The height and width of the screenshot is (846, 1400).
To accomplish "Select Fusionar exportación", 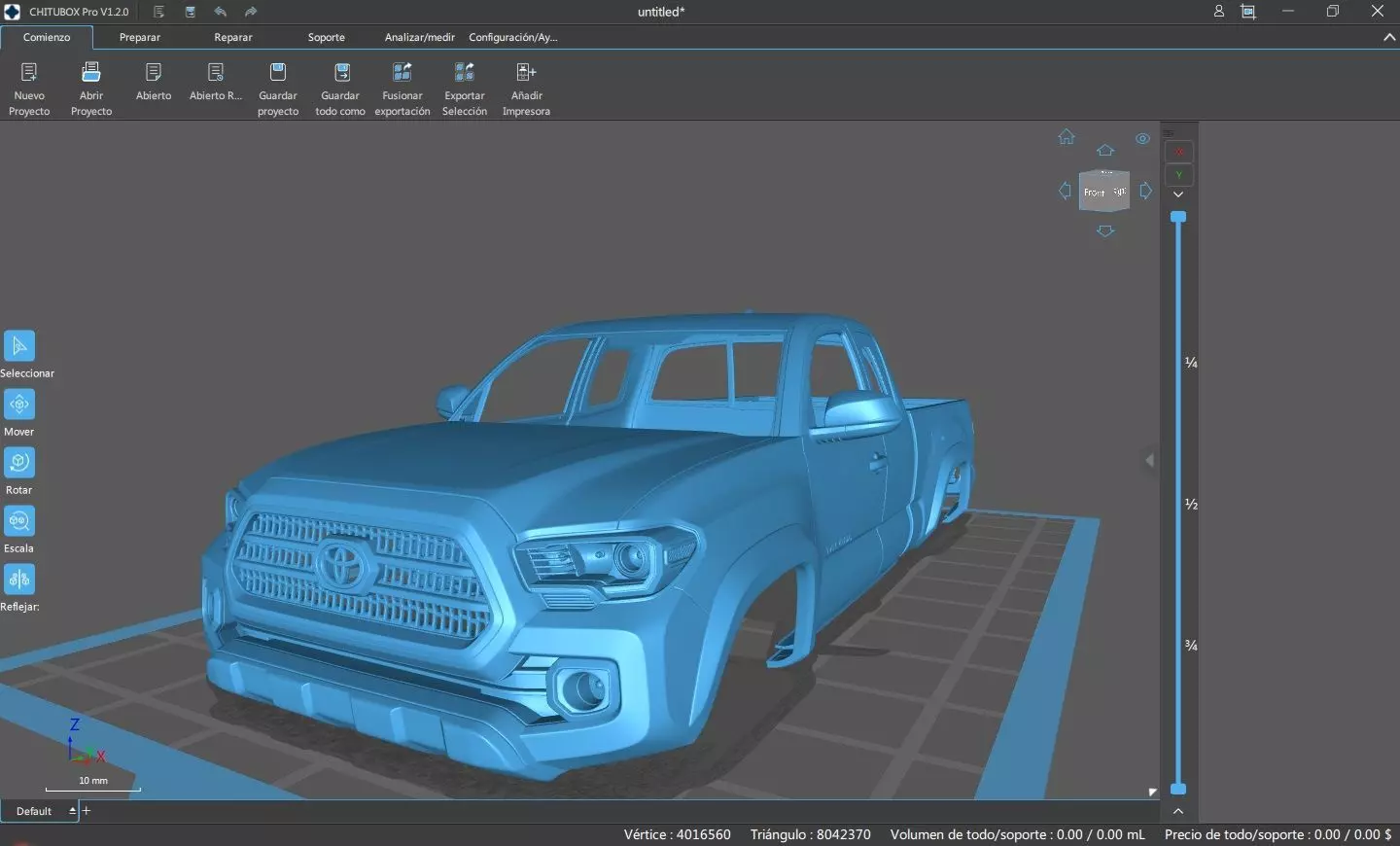I will tap(402, 88).
